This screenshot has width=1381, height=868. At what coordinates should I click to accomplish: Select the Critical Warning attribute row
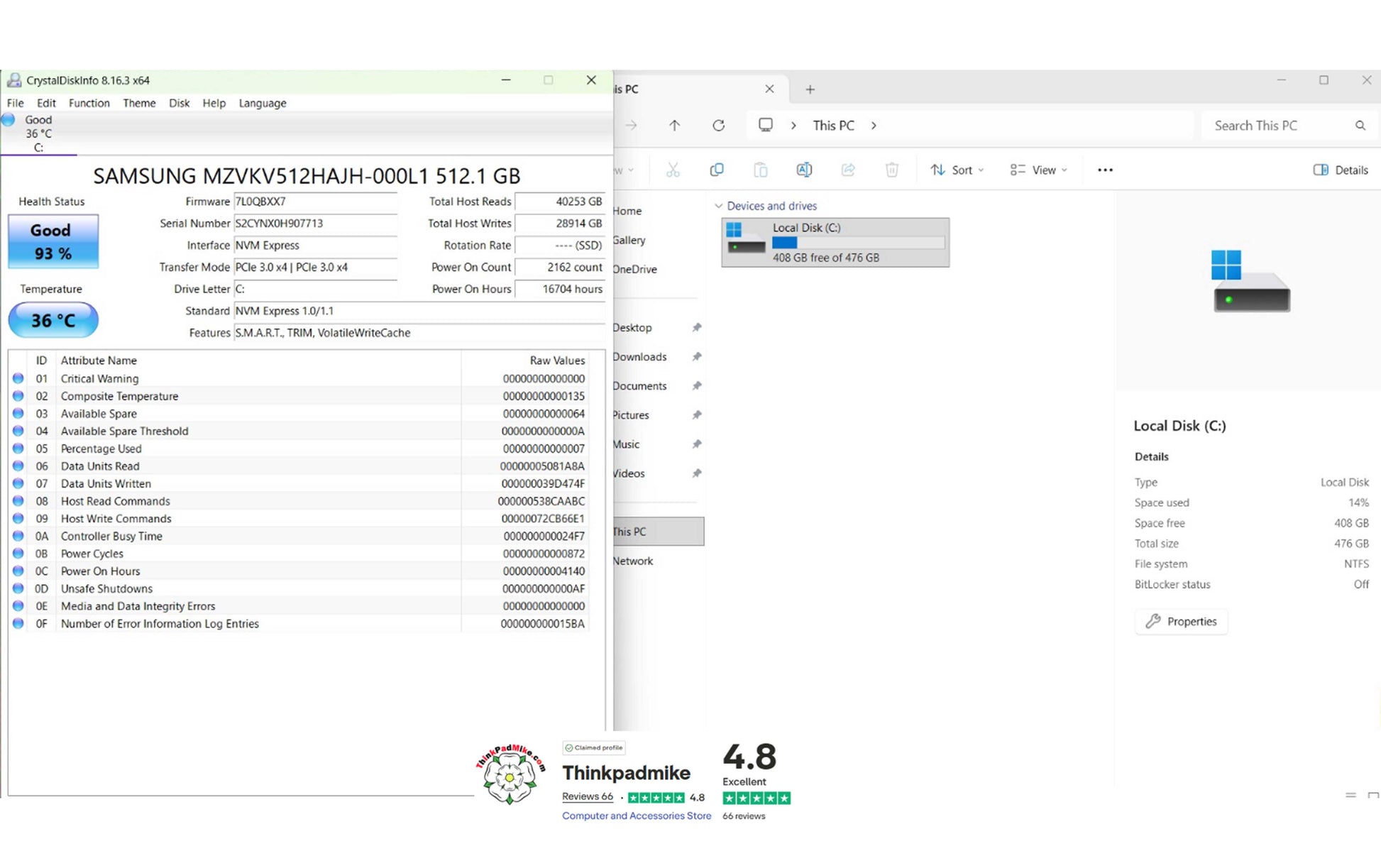tap(299, 379)
